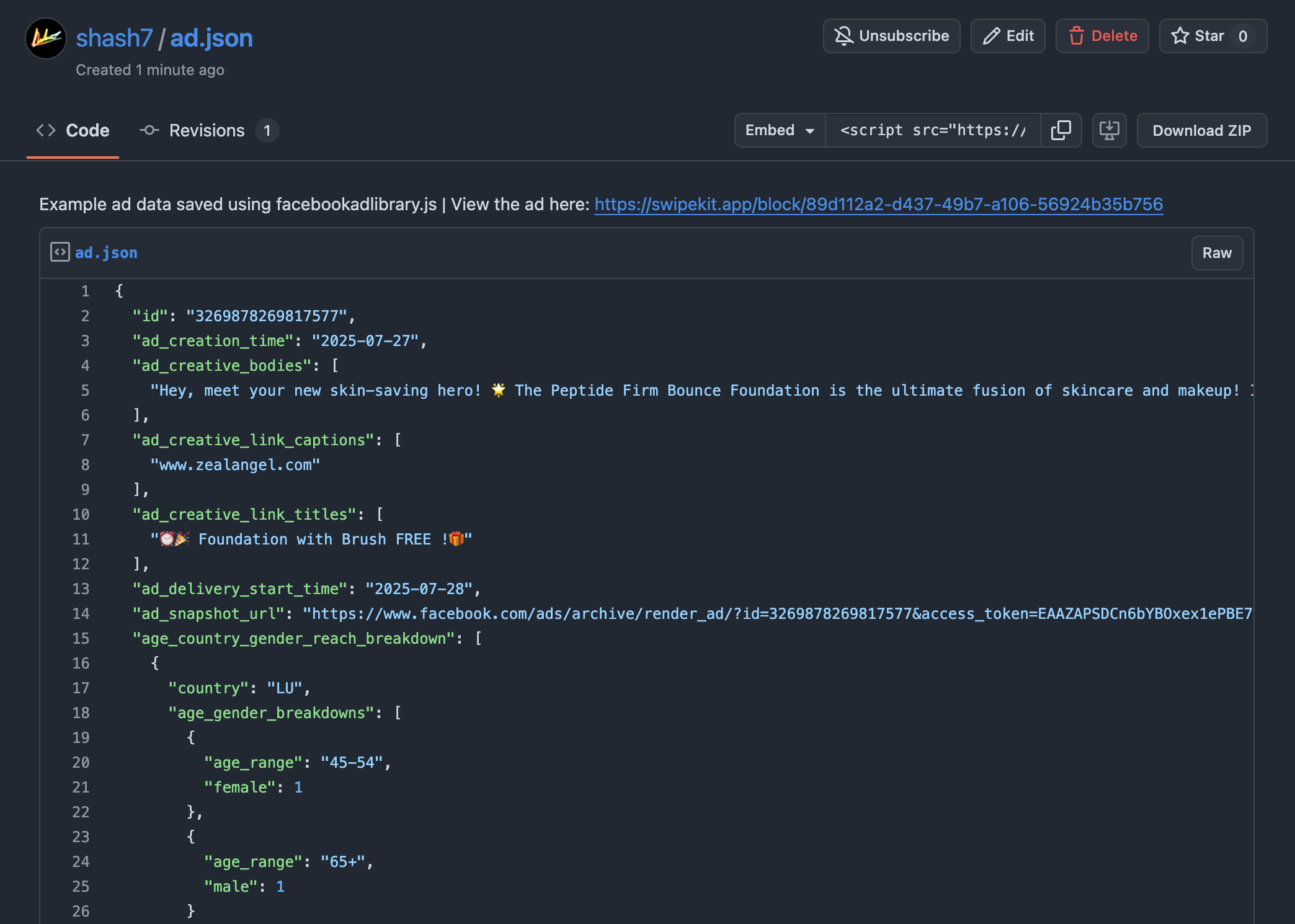Click the shash7 avatar image
This screenshot has height=924, width=1295.
pos(45,38)
